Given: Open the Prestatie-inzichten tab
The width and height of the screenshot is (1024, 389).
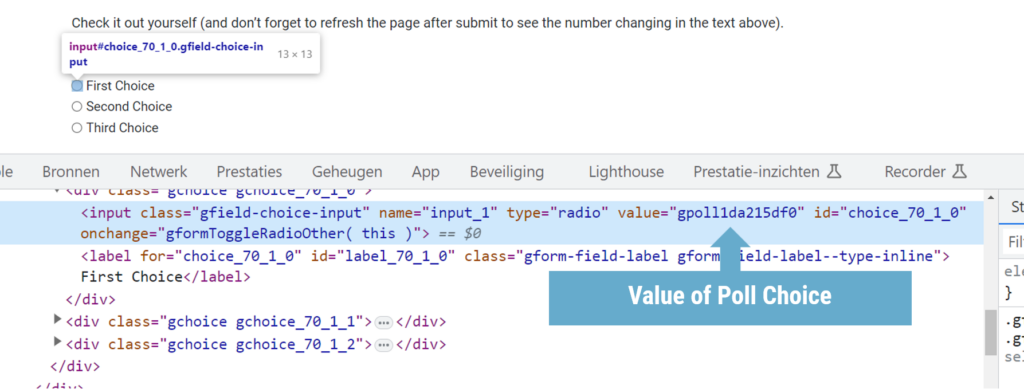Looking at the screenshot, I should [x=756, y=172].
